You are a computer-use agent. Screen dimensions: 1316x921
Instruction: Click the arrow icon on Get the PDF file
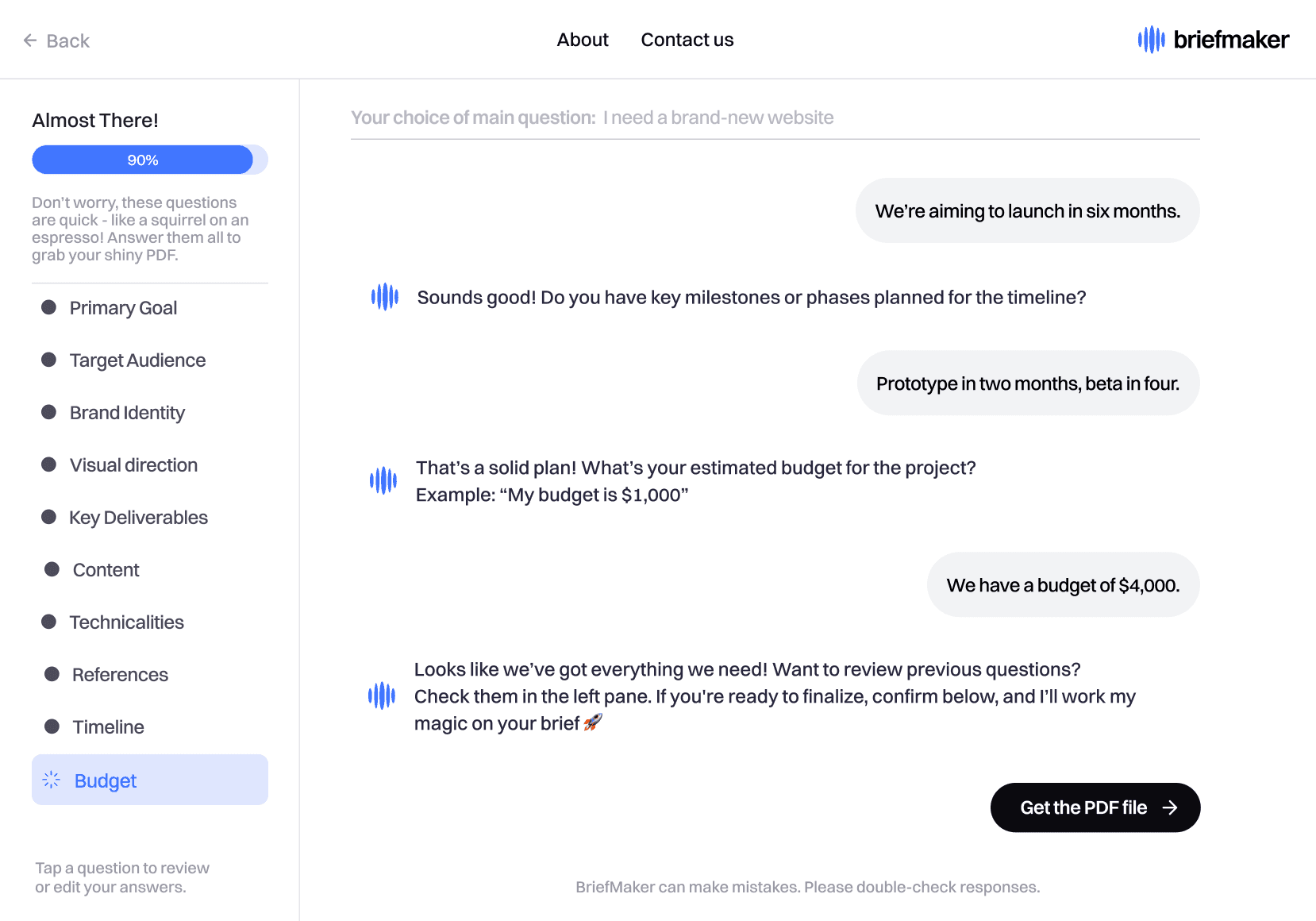tap(1170, 807)
